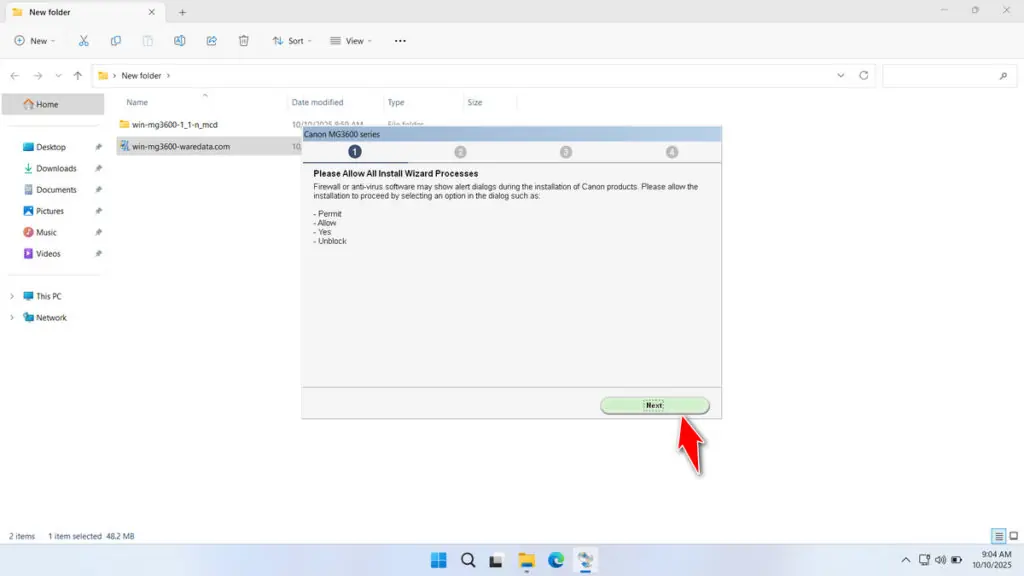Screen dimensions: 1024x576
Task: Click the Copy icon in the toolbar
Action: coord(116,41)
